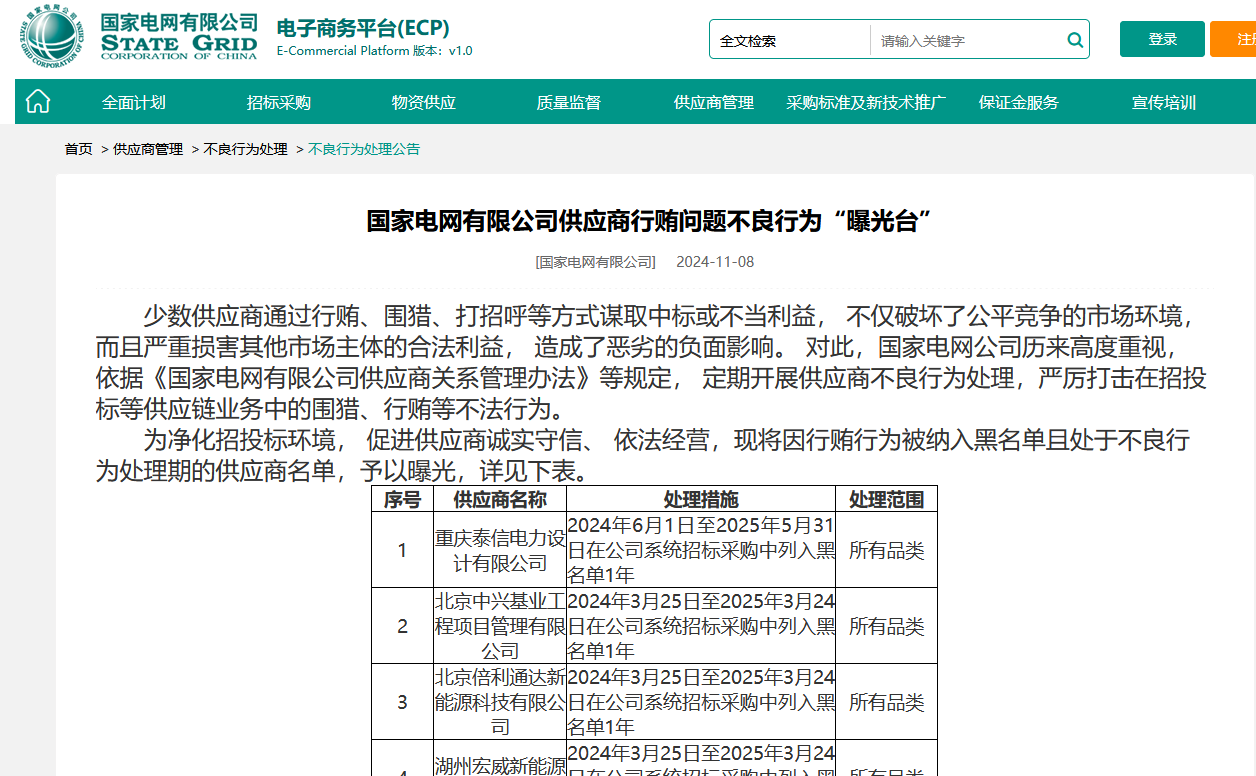Click 所有品类 in the 重庆泰信 row

[x=887, y=550]
